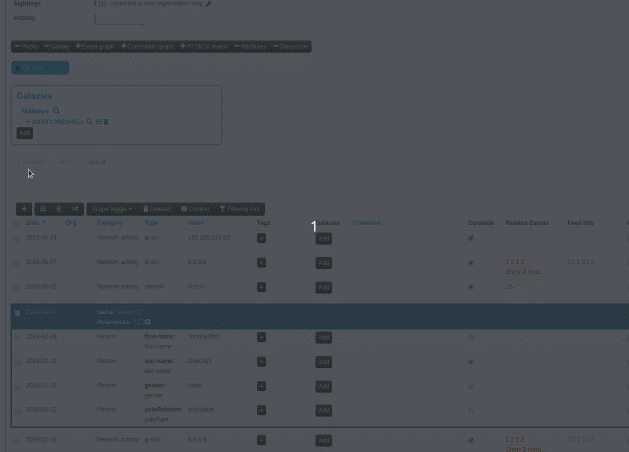Image resolution: width=629 pixels, height=452 pixels.
Task: Toggle correlate checkbox for 192.168.219.63 row
Action: [x=471, y=238]
